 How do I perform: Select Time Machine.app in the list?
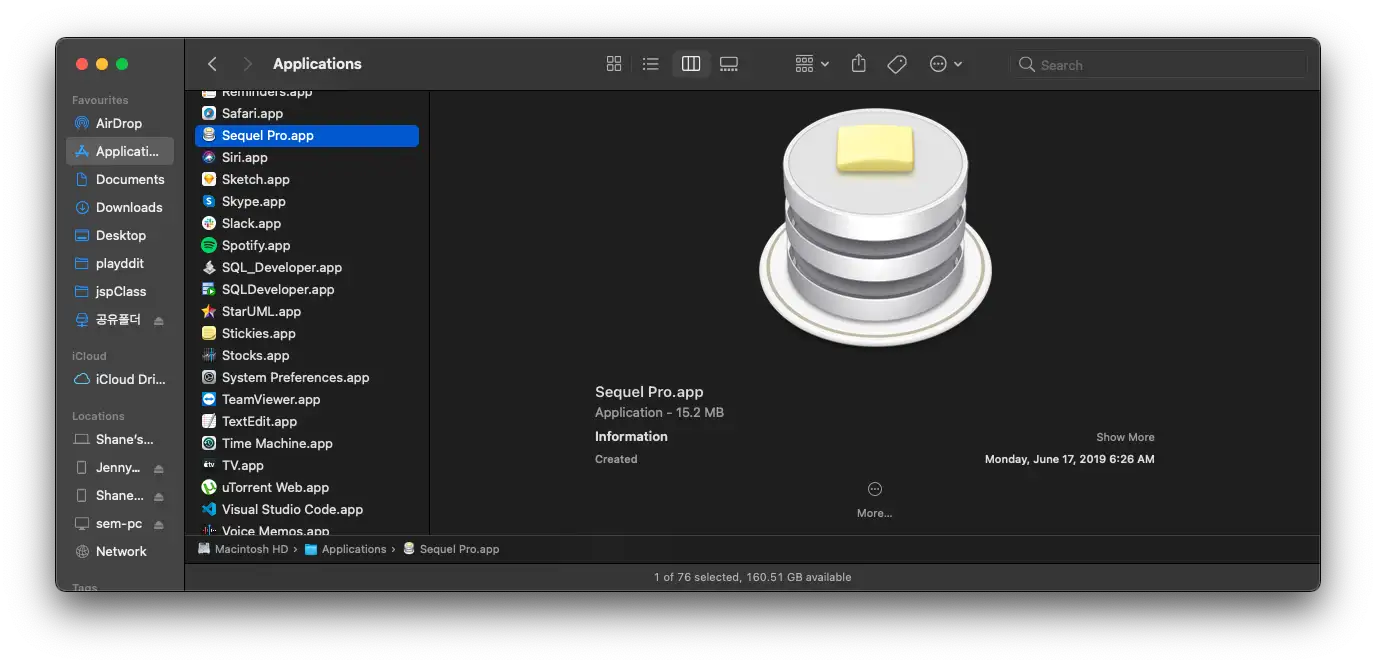[307, 443]
